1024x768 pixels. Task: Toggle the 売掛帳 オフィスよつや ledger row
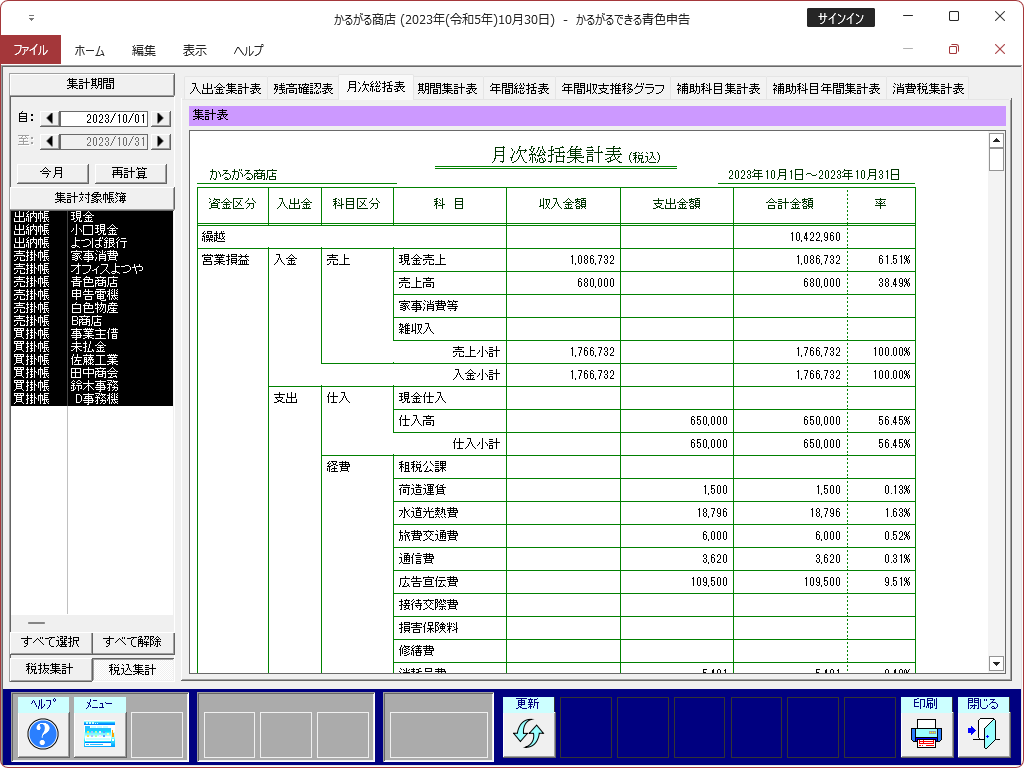click(92, 269)
